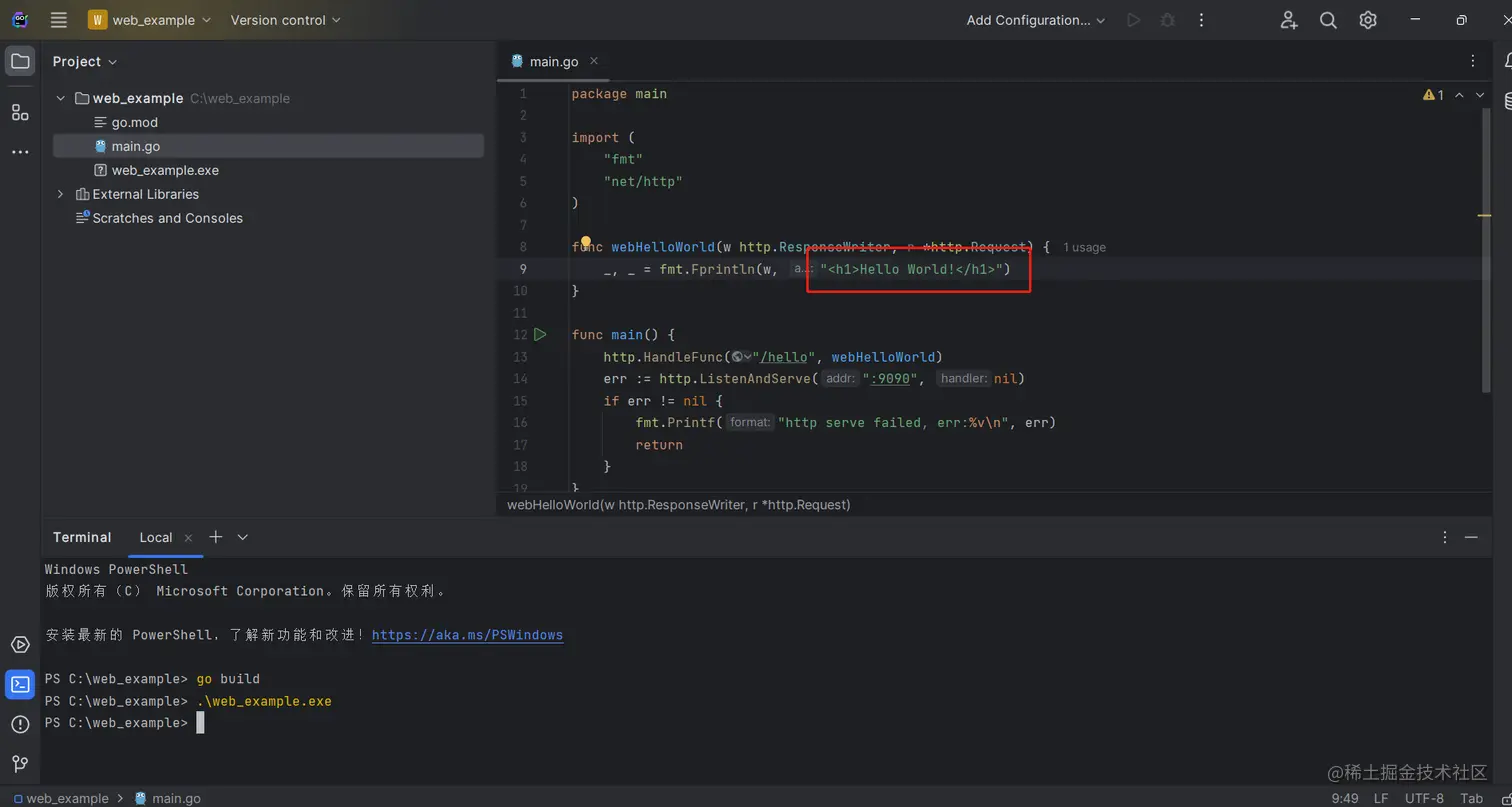
Task: Open Add Configuration dropdown
Action: coord(1036,20)
